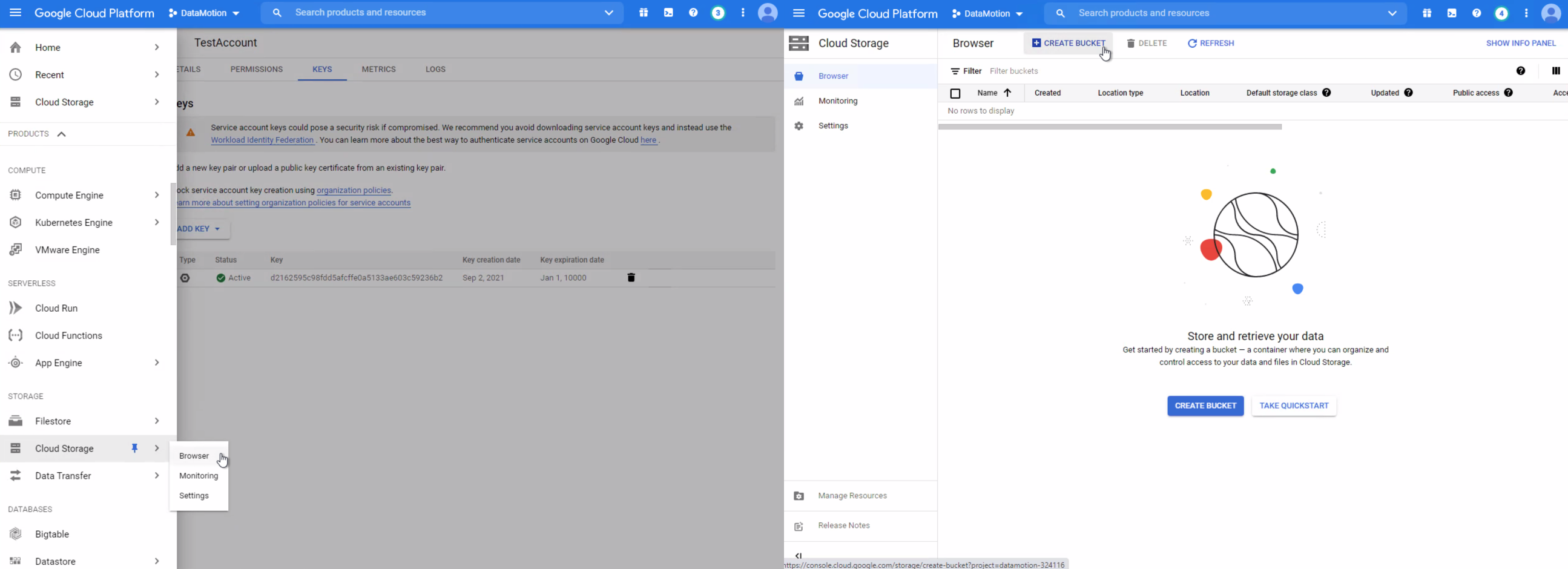
Task: Follow the organization policies link
Action: tap(354, 191)
